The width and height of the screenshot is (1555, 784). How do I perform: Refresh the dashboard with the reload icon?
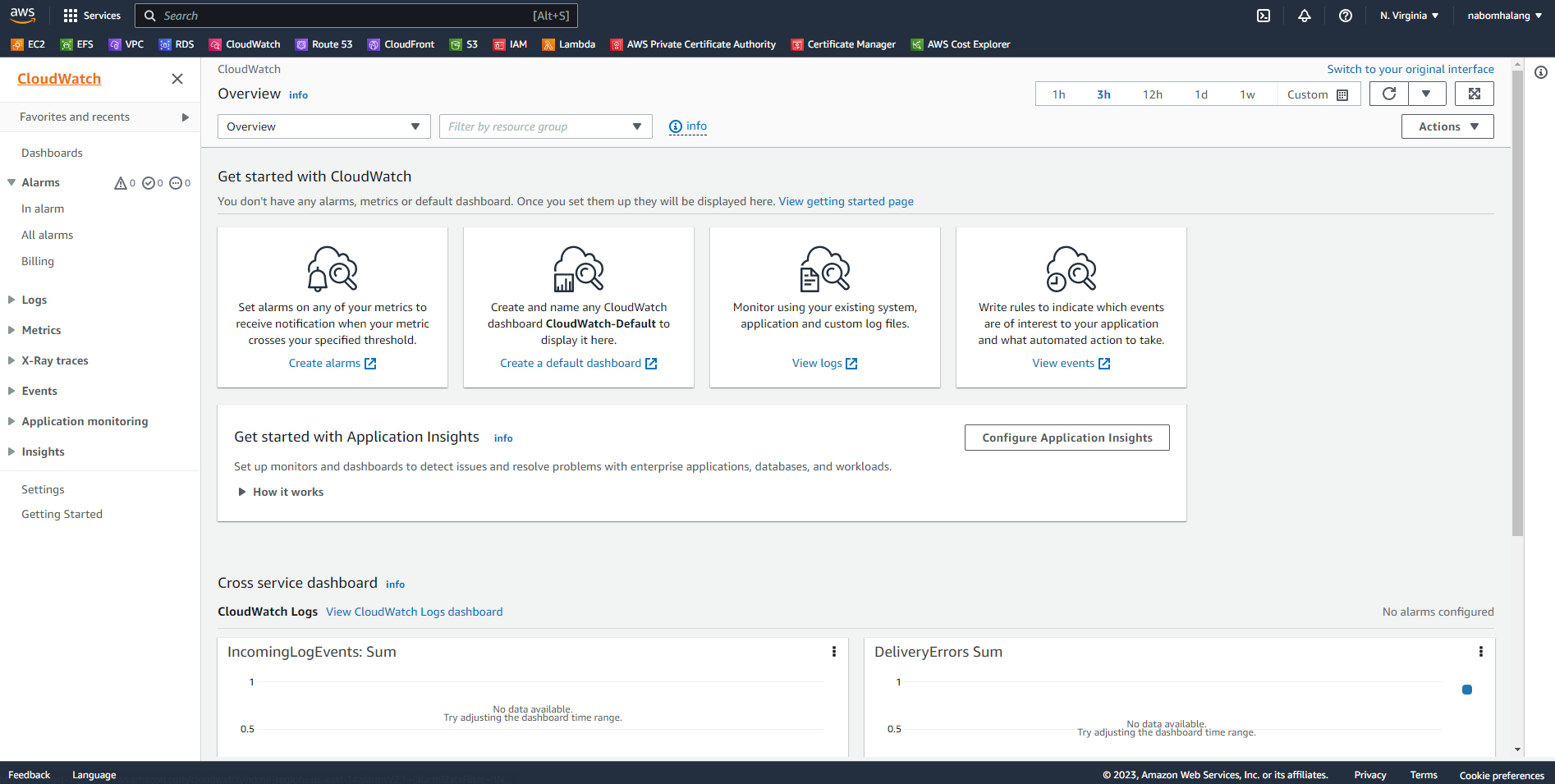coord(1389,94)
